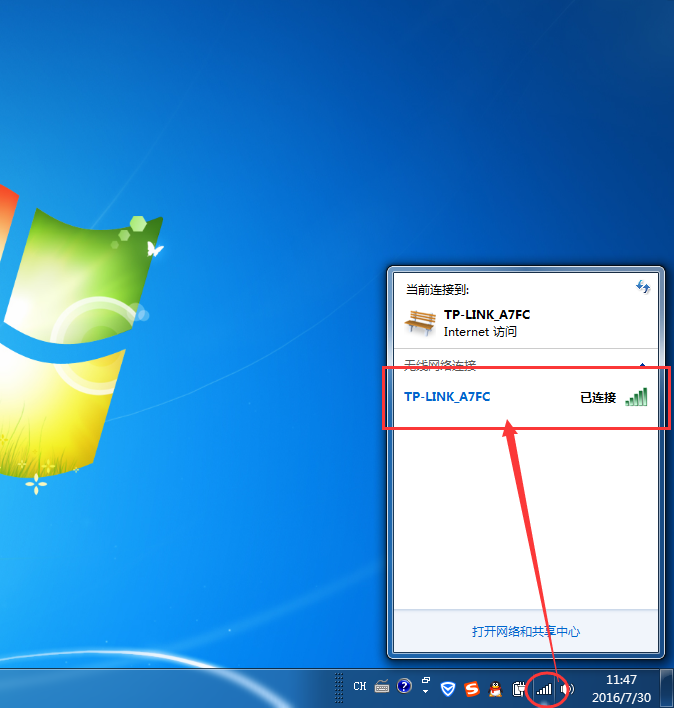Collapse the 无线网络连接 section arrow
Screen dimensions: 674x708
(x=642, y=364)
